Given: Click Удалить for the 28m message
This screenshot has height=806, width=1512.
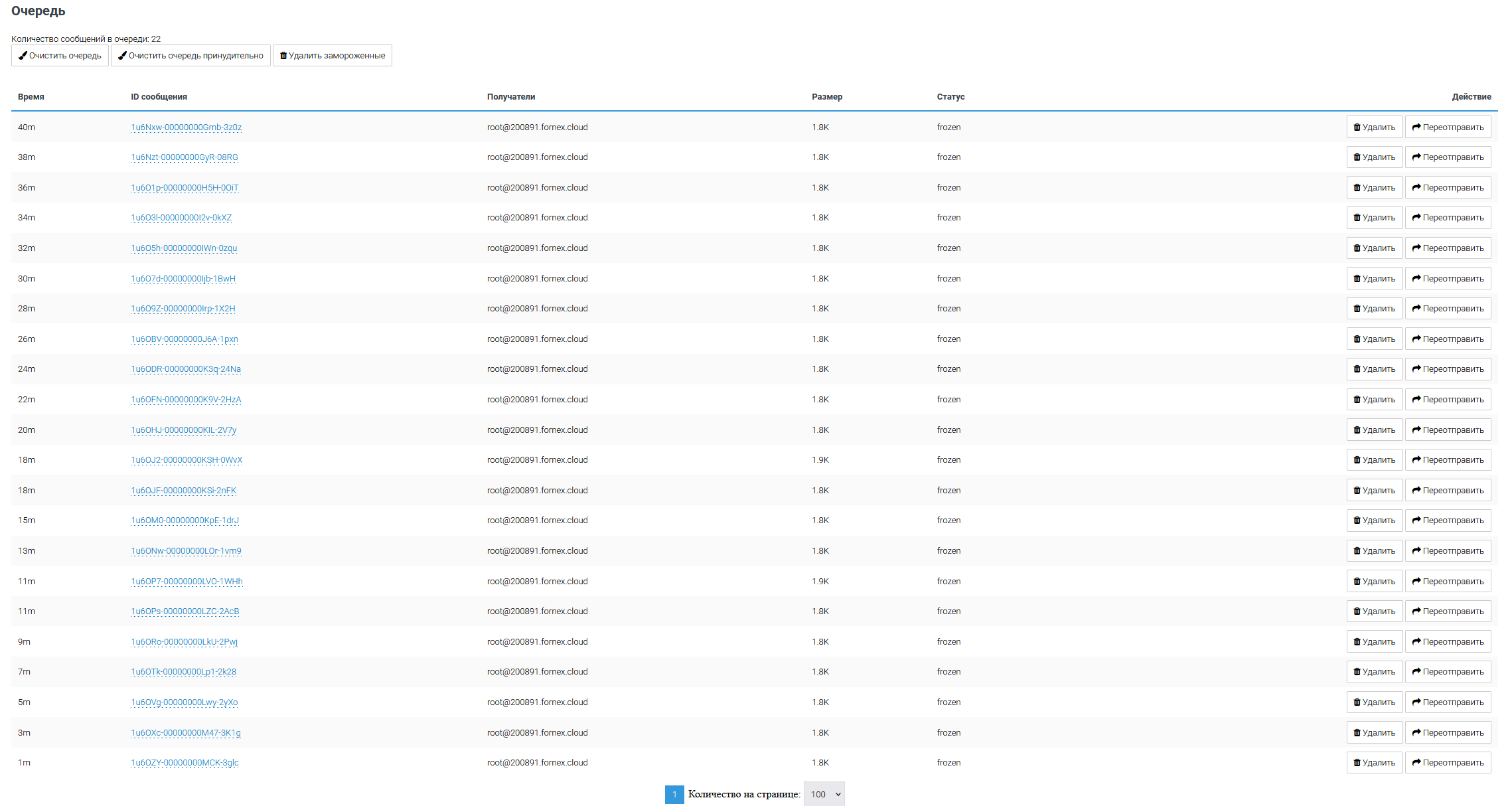Looking at the screenshot, I should 1374,309.
